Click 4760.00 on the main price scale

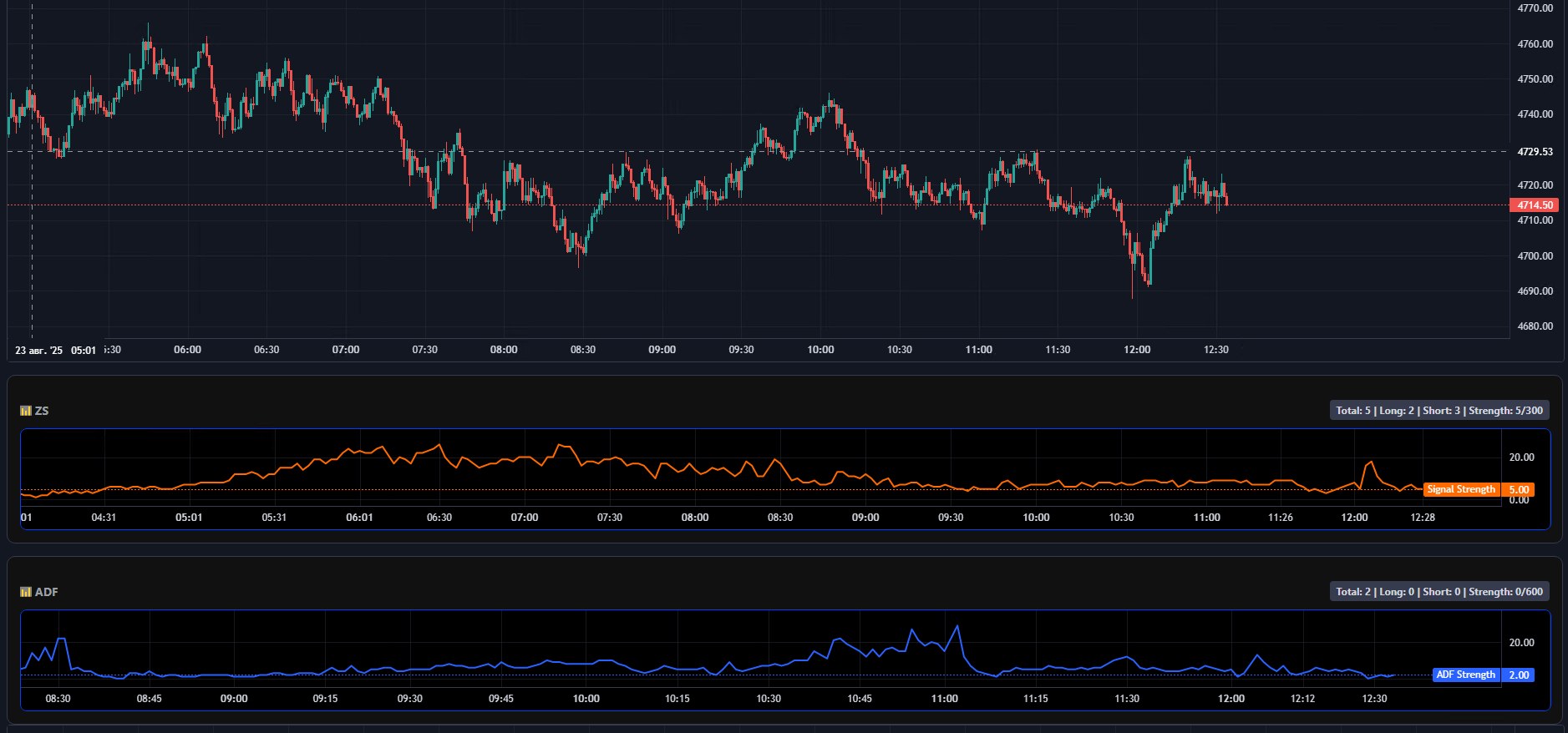pyautogui.click(x=1535, y=44)
